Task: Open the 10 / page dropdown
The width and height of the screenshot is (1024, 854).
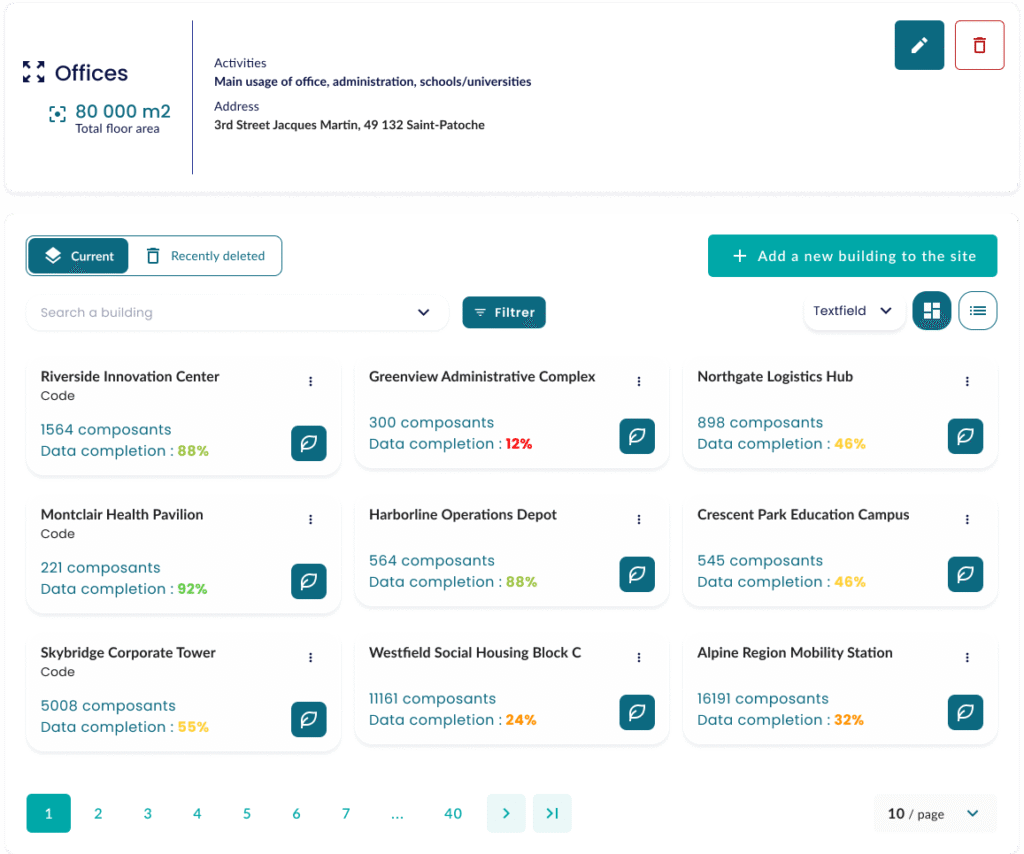Action: 934,814
